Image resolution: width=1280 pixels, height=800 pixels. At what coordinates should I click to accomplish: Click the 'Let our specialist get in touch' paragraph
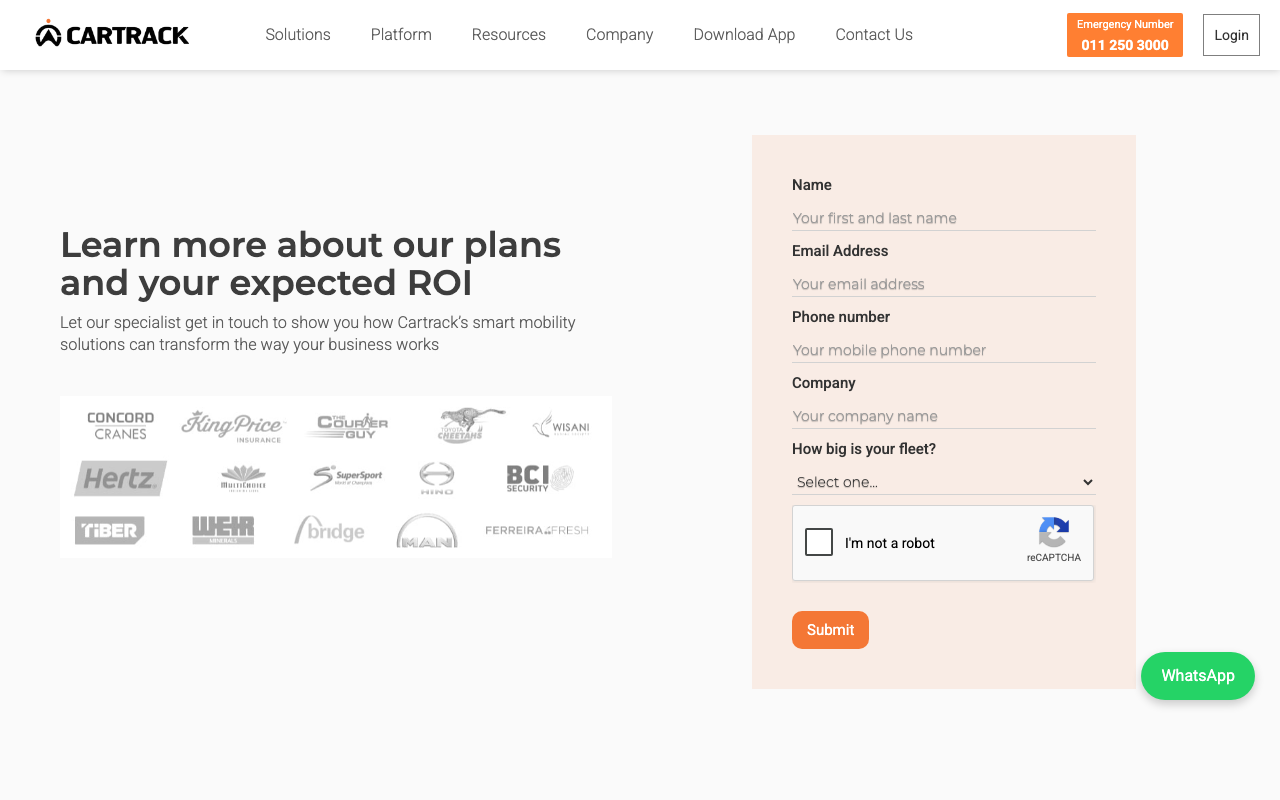(x=318, y=334)
